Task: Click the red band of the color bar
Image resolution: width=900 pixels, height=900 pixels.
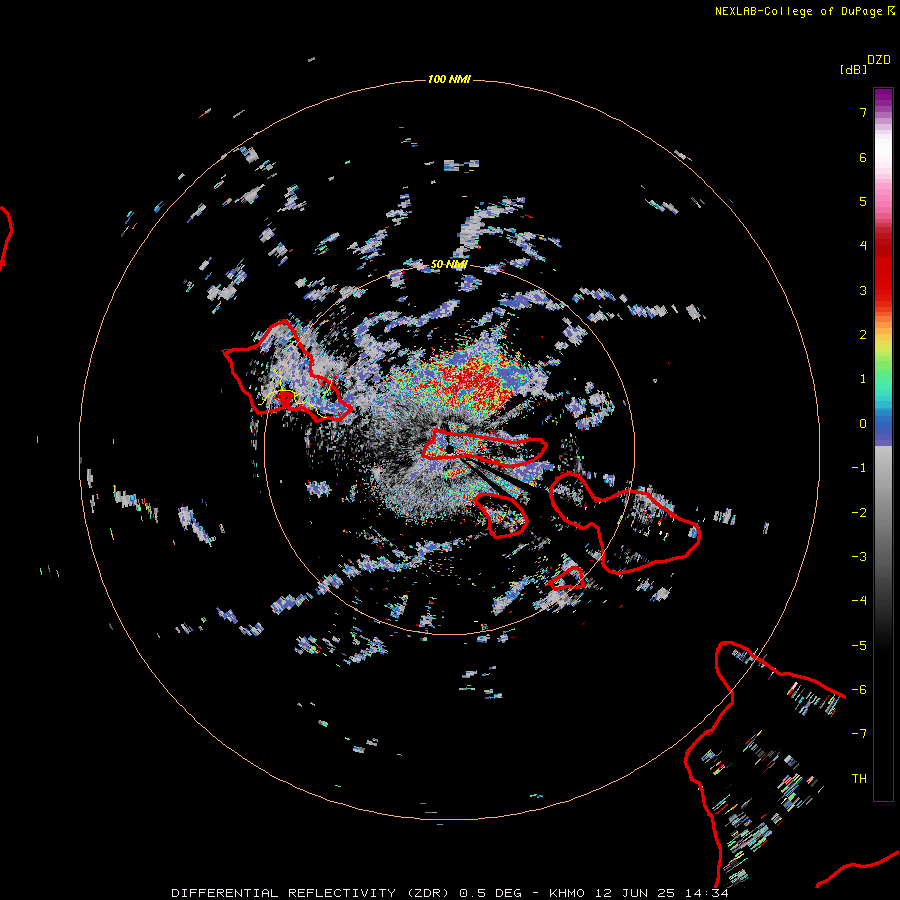Action: pos(883,270)
